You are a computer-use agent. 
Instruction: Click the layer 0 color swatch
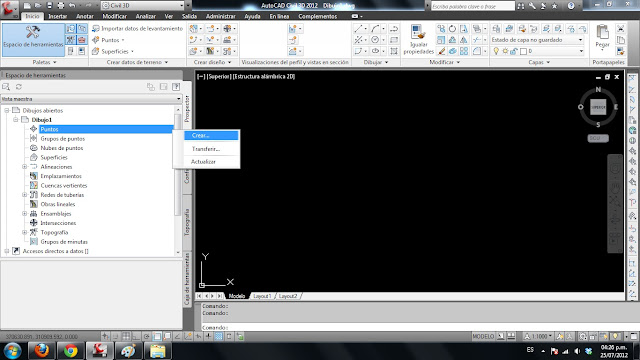tap(523, 51)
